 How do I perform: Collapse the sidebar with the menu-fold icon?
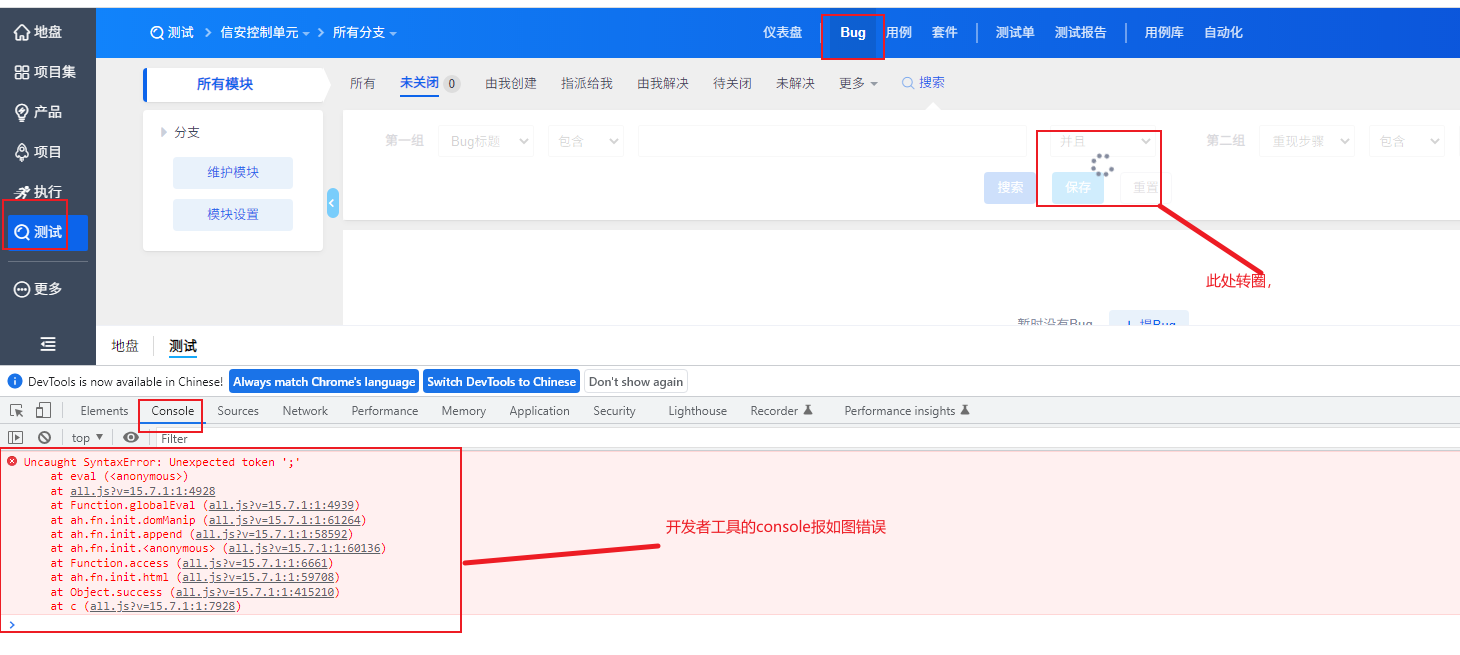[x=48, y=344]
